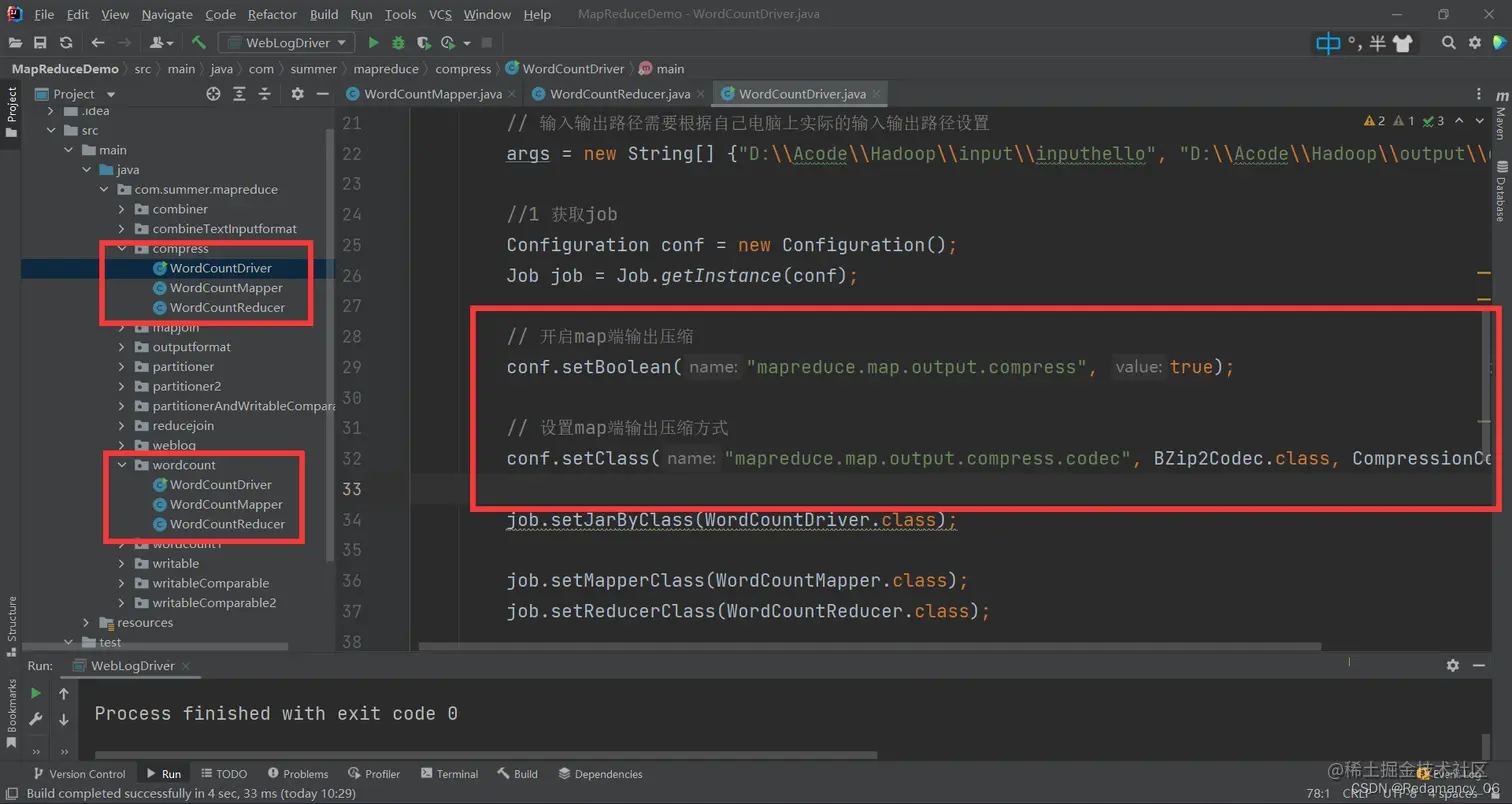This screenshot has width=1512, height=804.
Task: Collapse the wordcount package folder
Action: (x=122, y=465)
